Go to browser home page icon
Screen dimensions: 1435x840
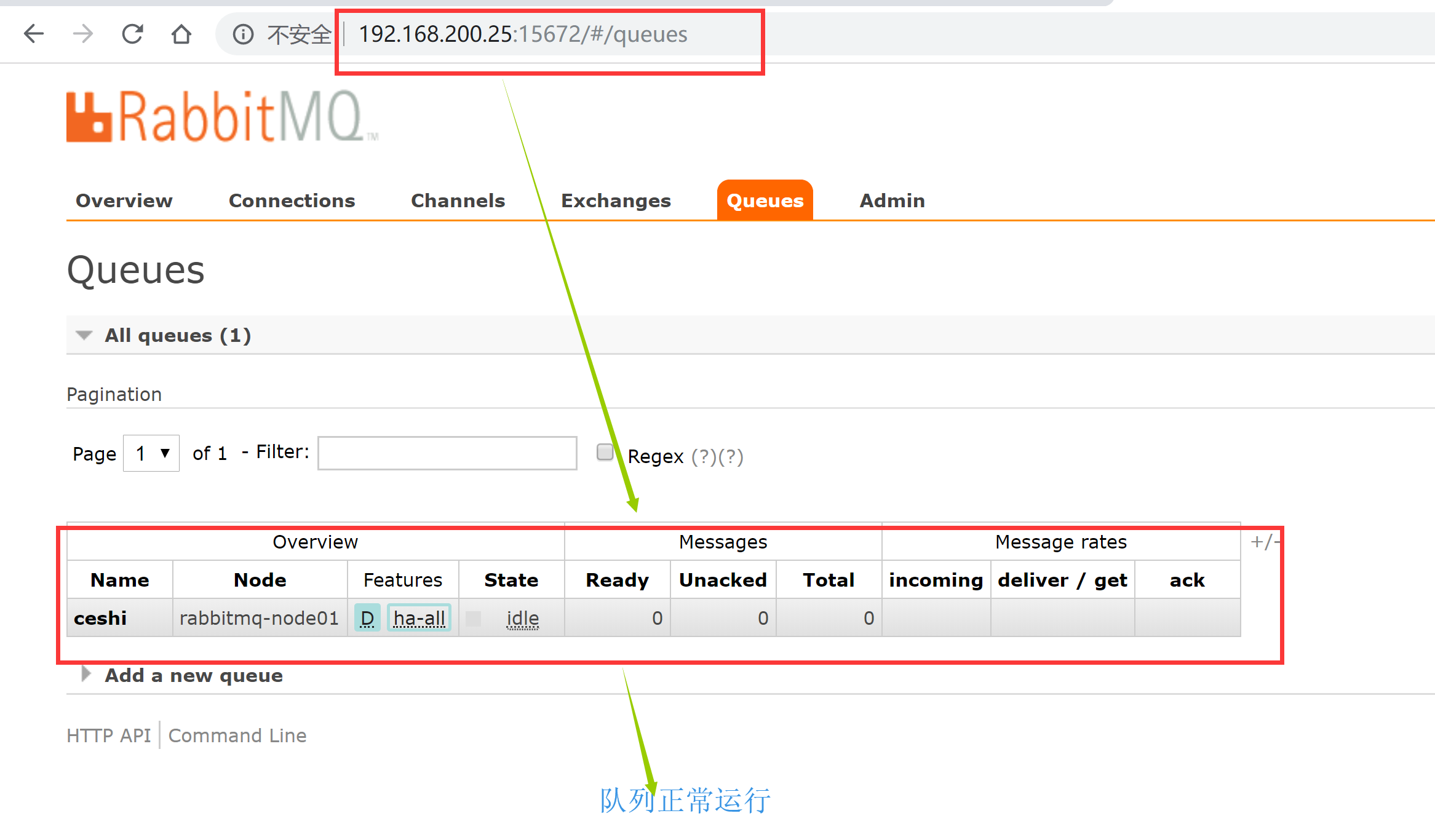[181, 34]
